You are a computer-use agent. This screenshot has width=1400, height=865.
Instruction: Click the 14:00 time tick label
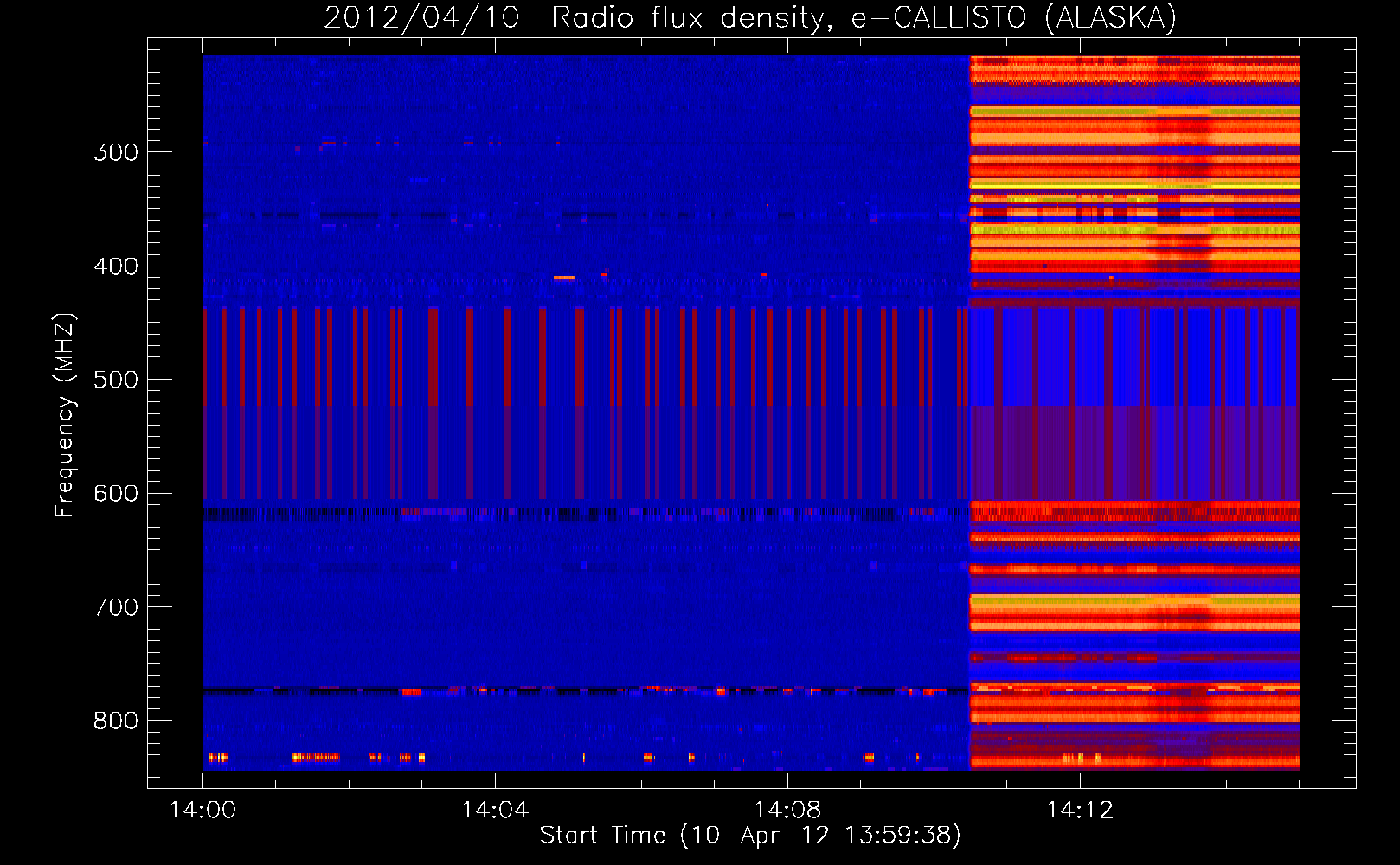click(x=202, y=811)
